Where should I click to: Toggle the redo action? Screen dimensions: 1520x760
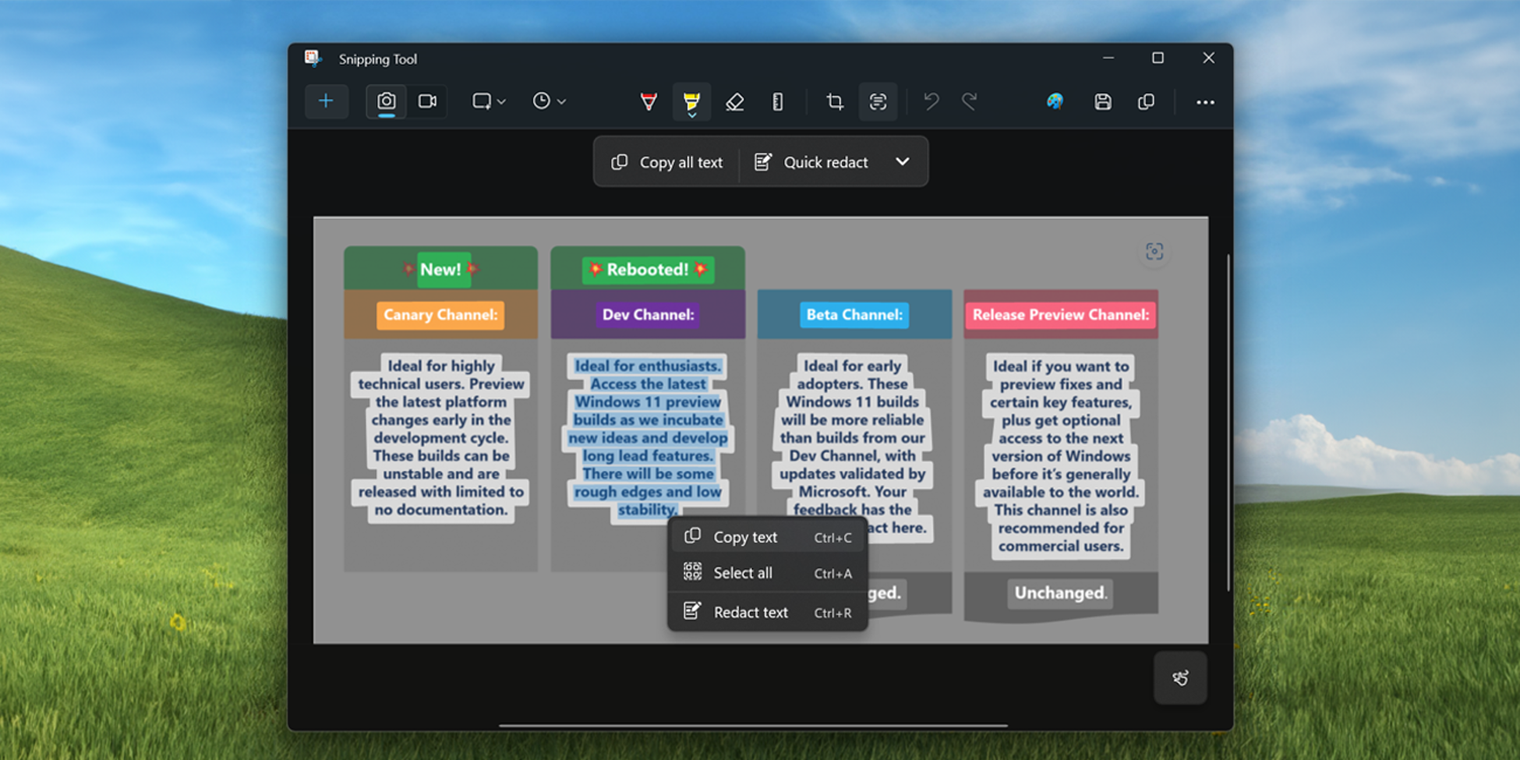(969, 101)
